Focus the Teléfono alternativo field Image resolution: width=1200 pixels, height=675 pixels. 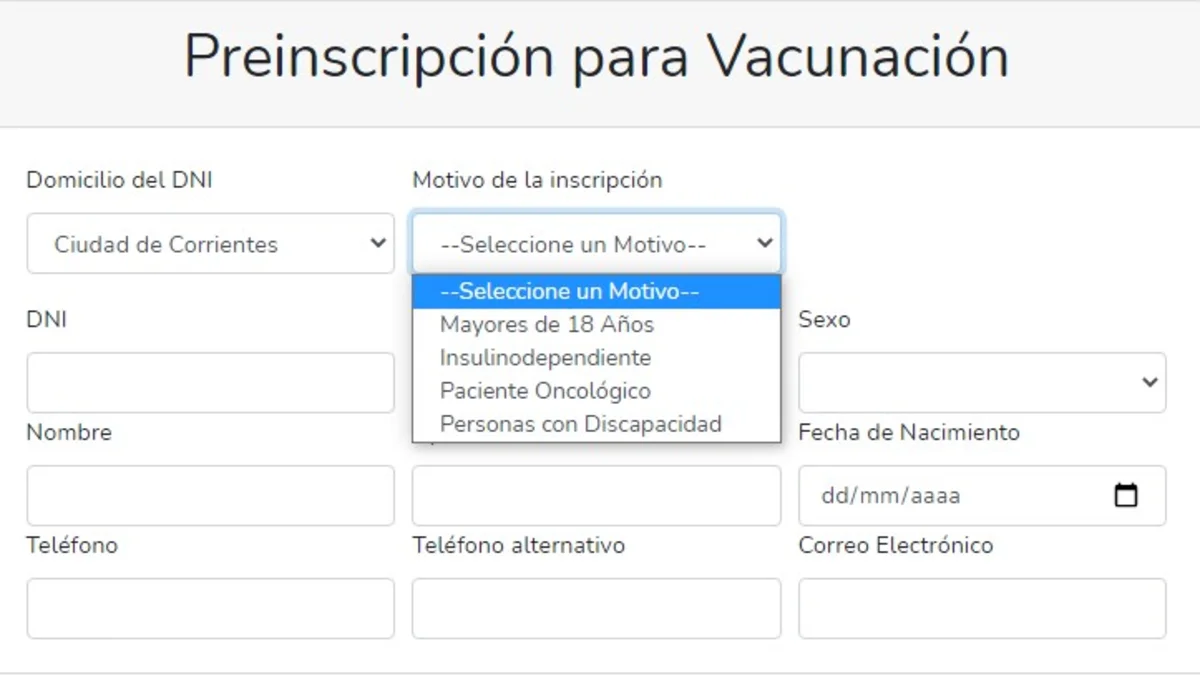pyautogui.click(x=596, y=608)
